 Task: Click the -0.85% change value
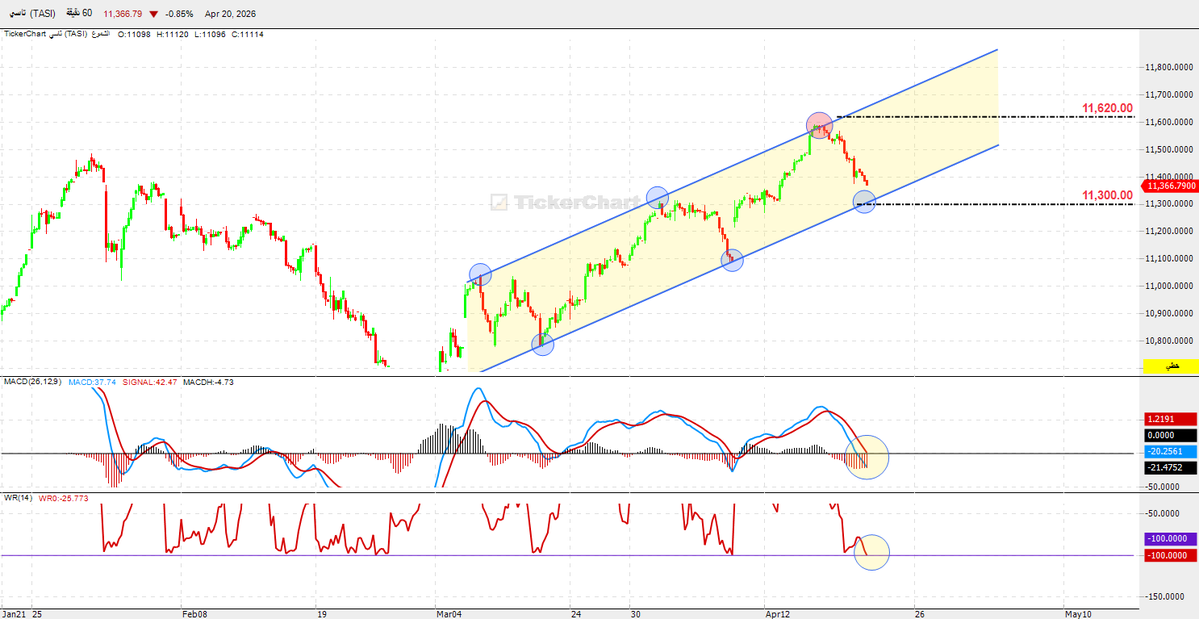[x=180, y=14]
